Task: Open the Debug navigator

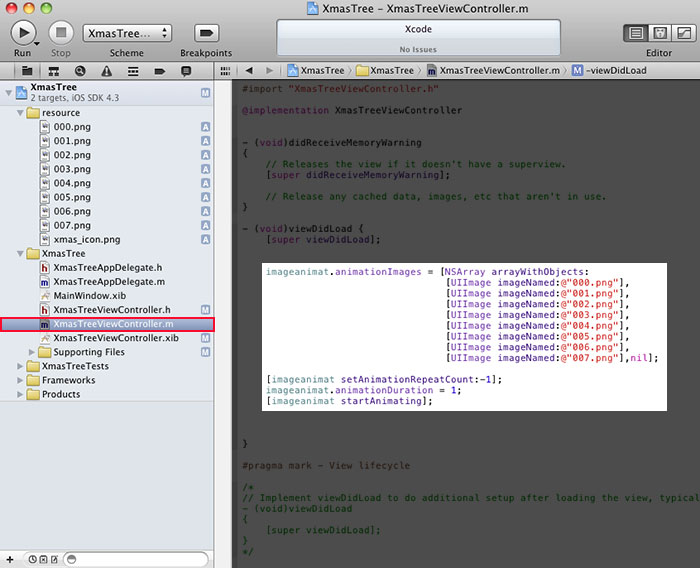Action: click(133, 71)
